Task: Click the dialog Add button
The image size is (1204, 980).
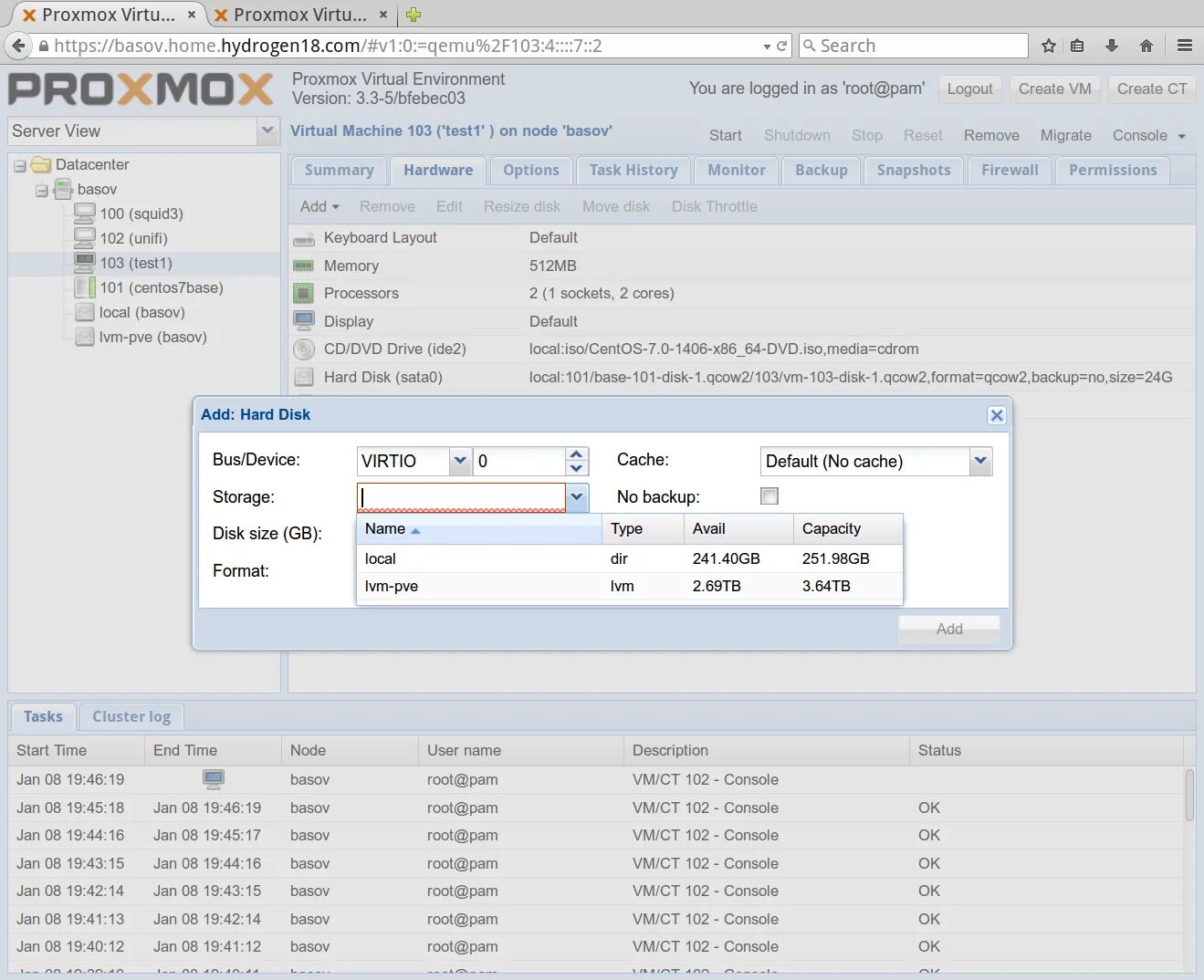Action: (949, 629)
